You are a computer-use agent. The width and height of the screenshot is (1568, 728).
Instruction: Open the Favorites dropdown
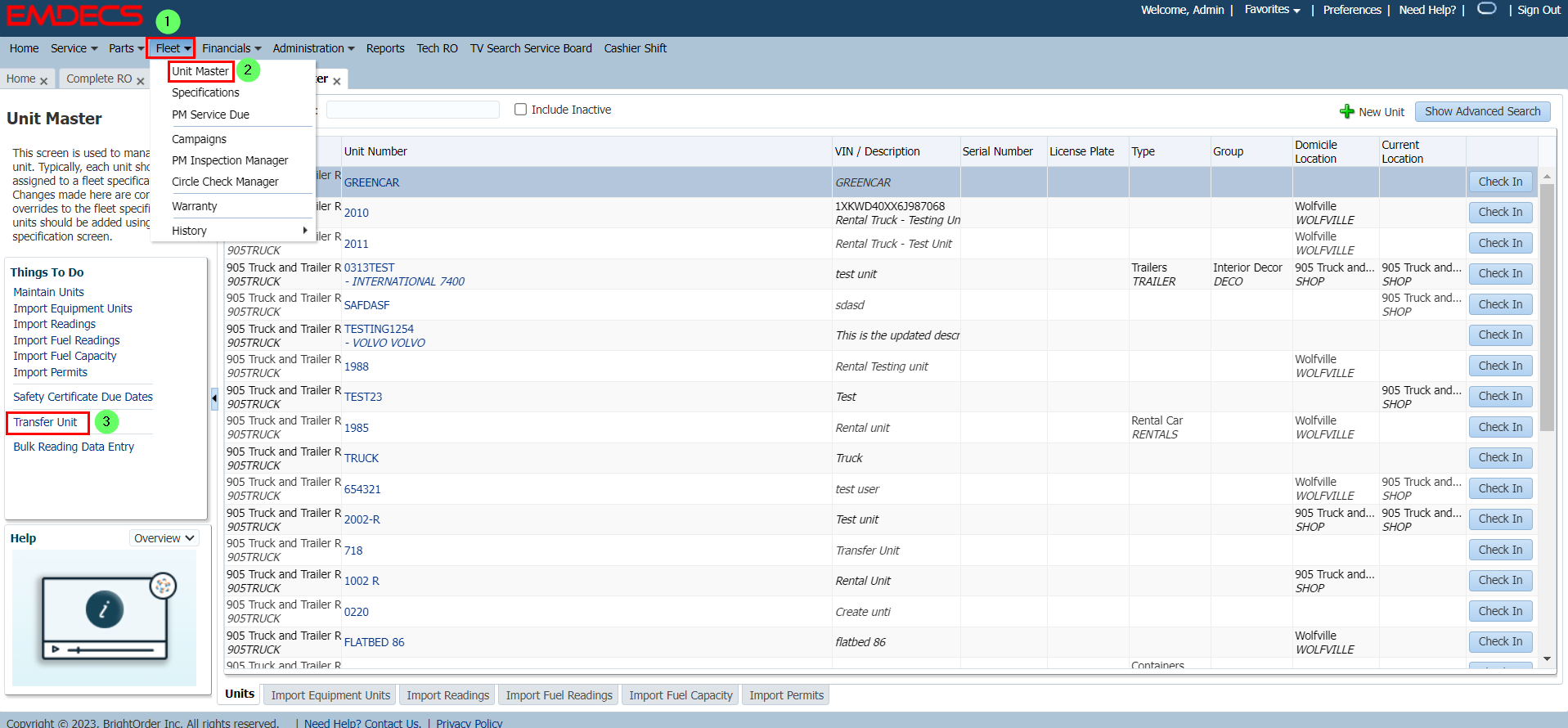[1272, 10]
